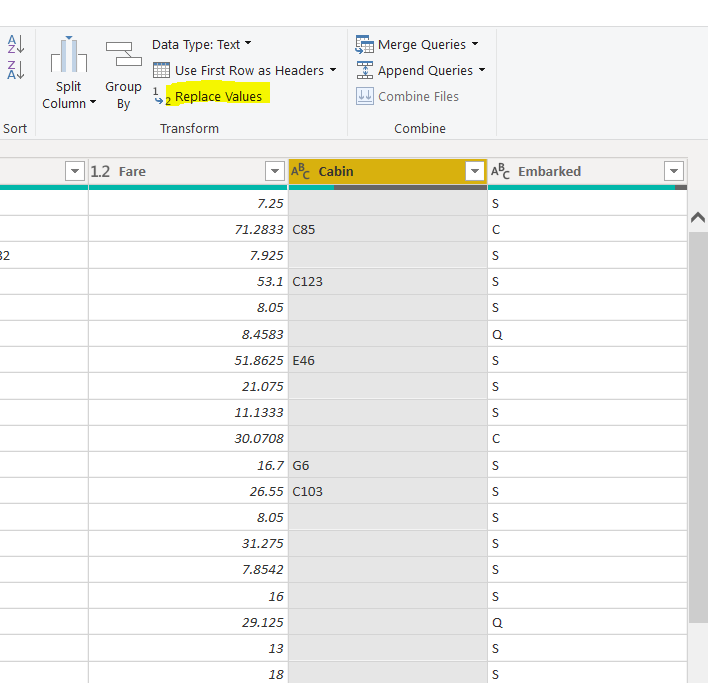The image size is (708, 683).
Task: Click the Append Queries icon
Action: [x=364, y=70]
